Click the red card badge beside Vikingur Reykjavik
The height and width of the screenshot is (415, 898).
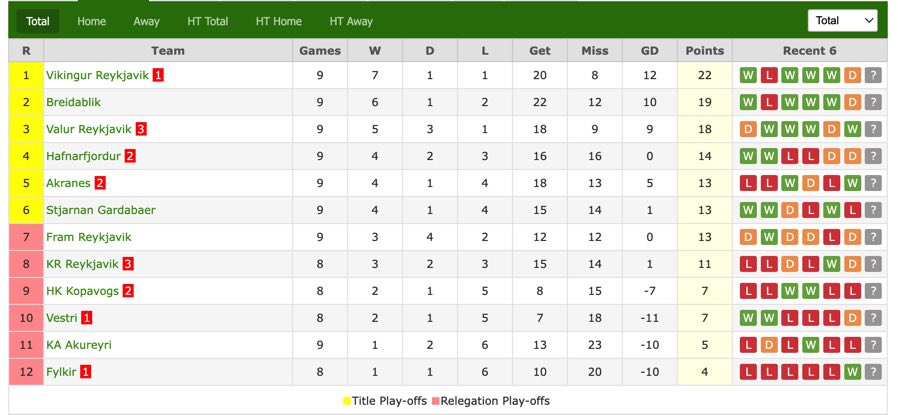158,75
